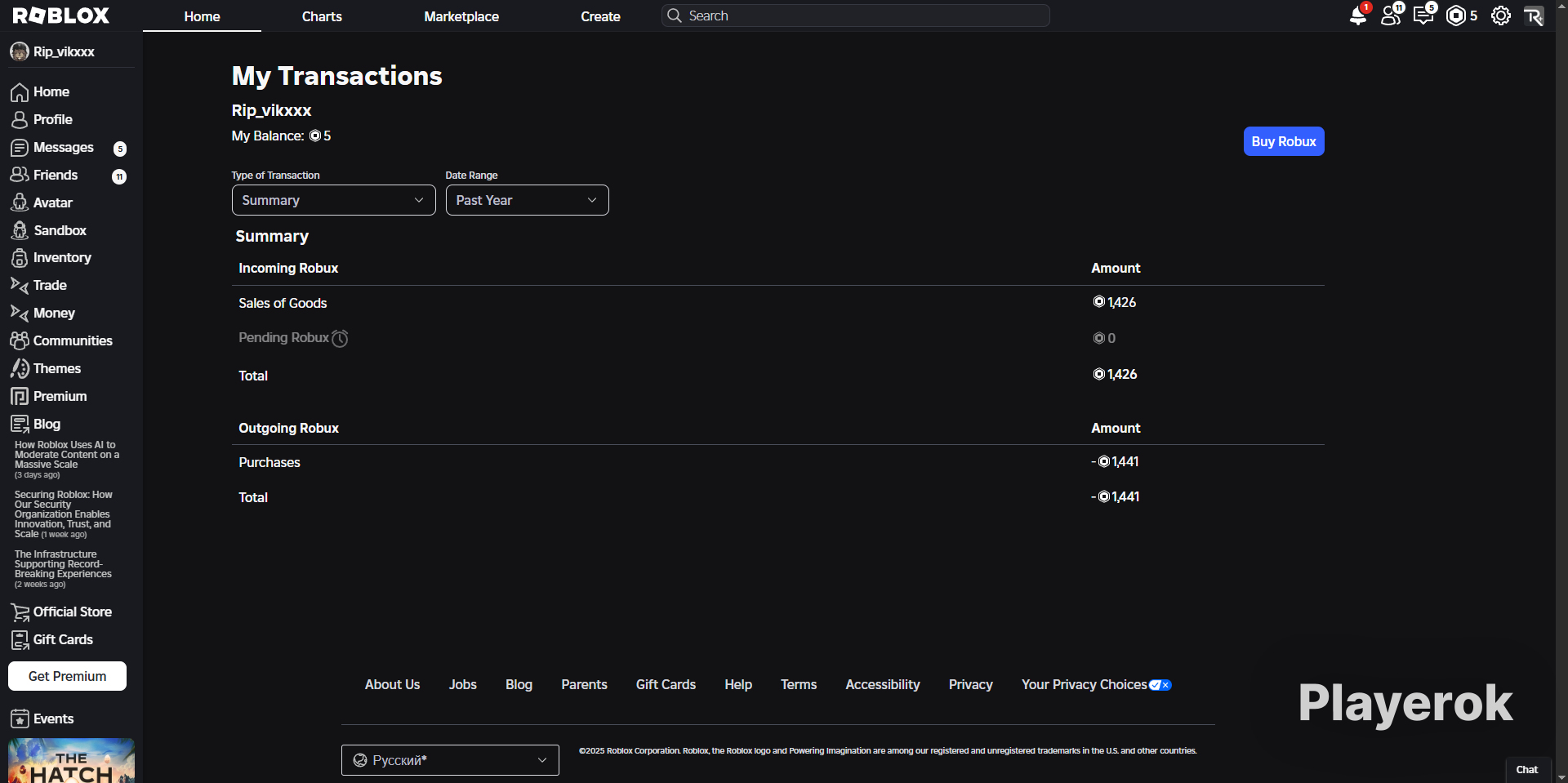
Task: Open the notifications bell icon
Action: click(1358, 16)
